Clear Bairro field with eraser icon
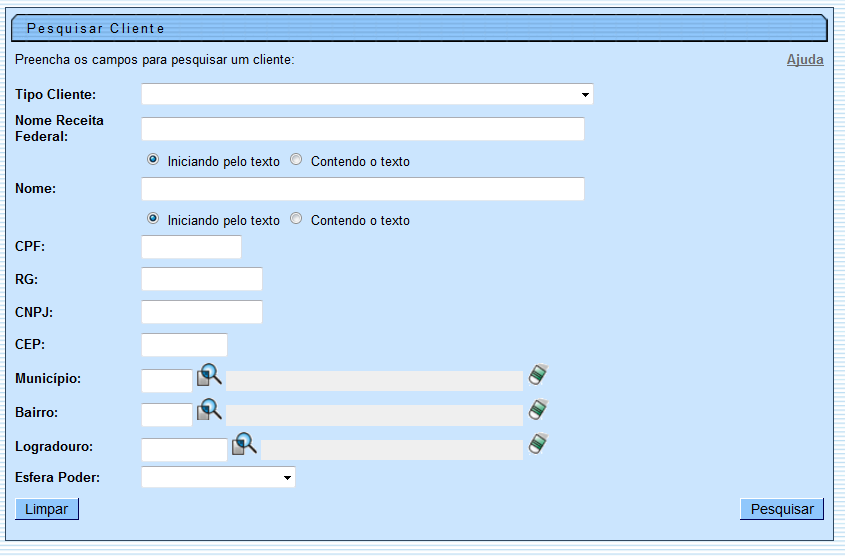 (538, 409)
